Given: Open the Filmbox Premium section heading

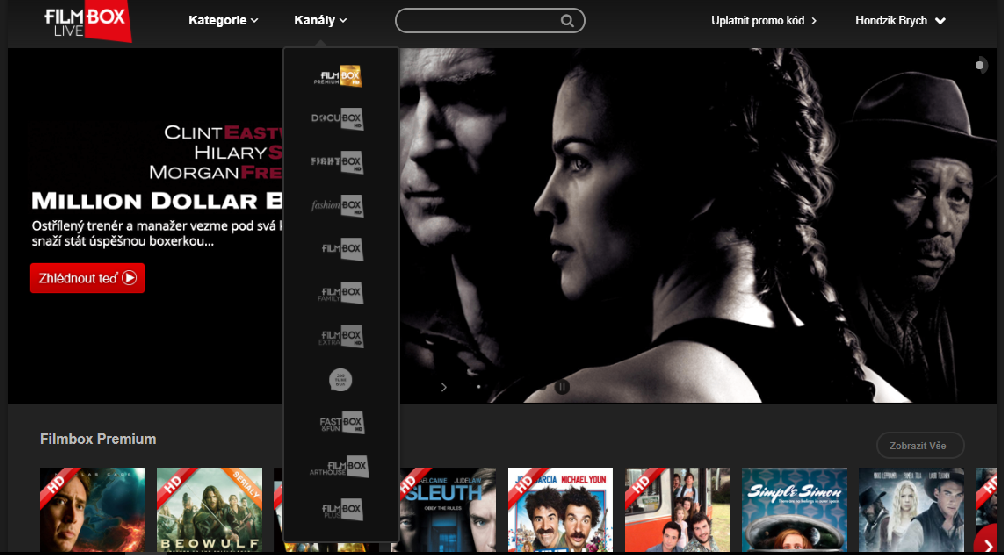Looking at the screenshot, I should point(98,439).
